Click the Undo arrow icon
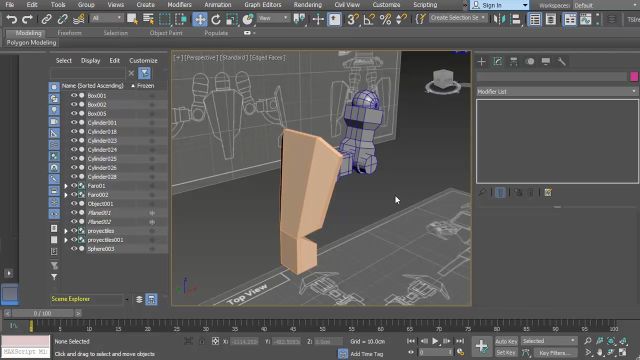640x360 pixels. pos(12,19)
